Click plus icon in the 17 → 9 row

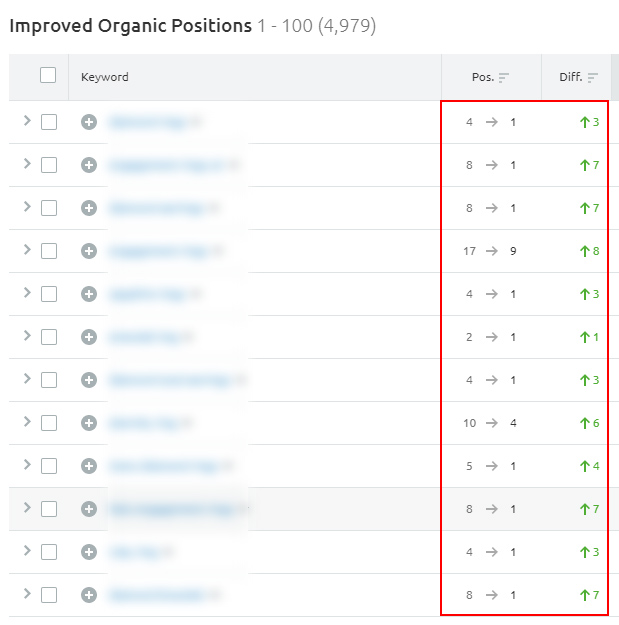pos(89,251)
